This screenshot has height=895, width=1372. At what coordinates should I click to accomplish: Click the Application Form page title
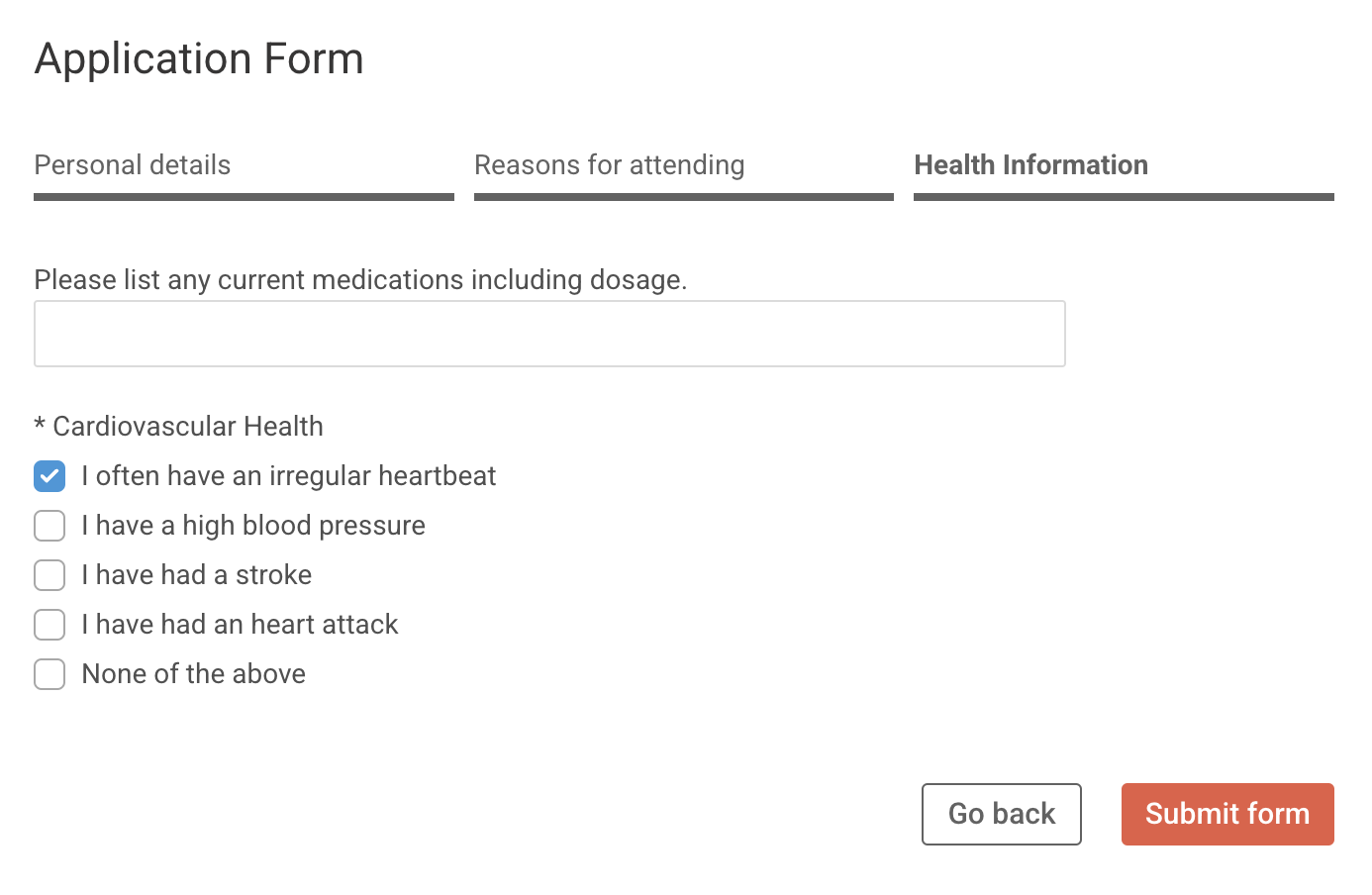[x=199, y=58]
